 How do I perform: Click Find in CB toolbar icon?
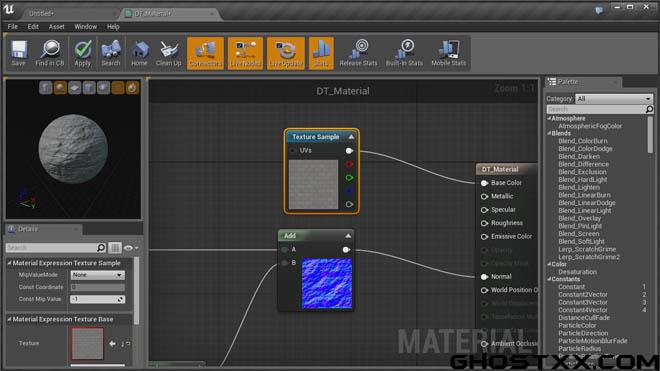[x=50, y=53]
